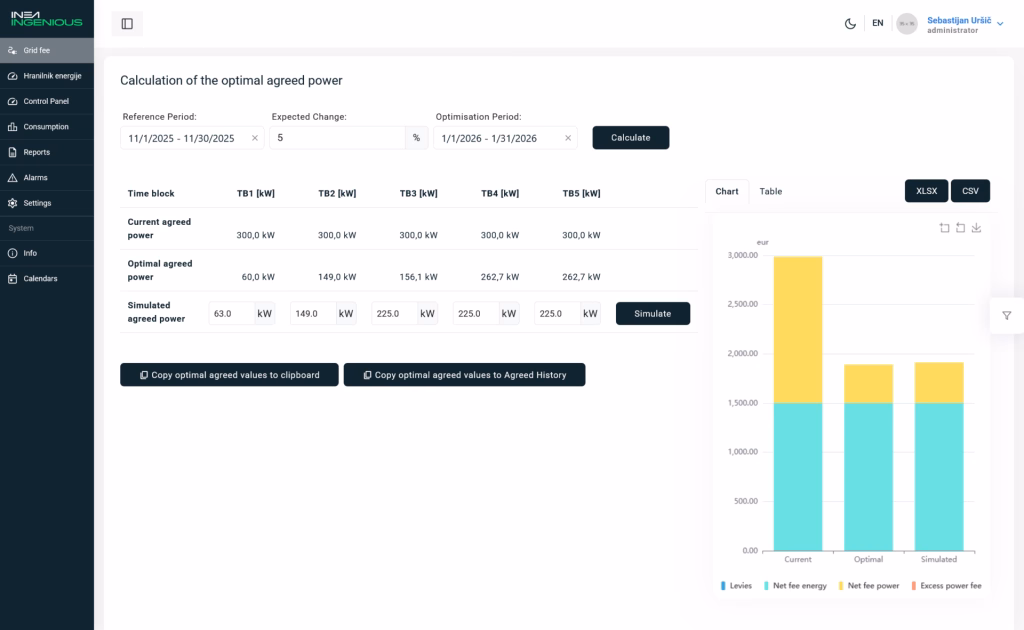Go to Calendars page
The image size is (1024, 630).
pyautogui.click(x=47, y=279)
